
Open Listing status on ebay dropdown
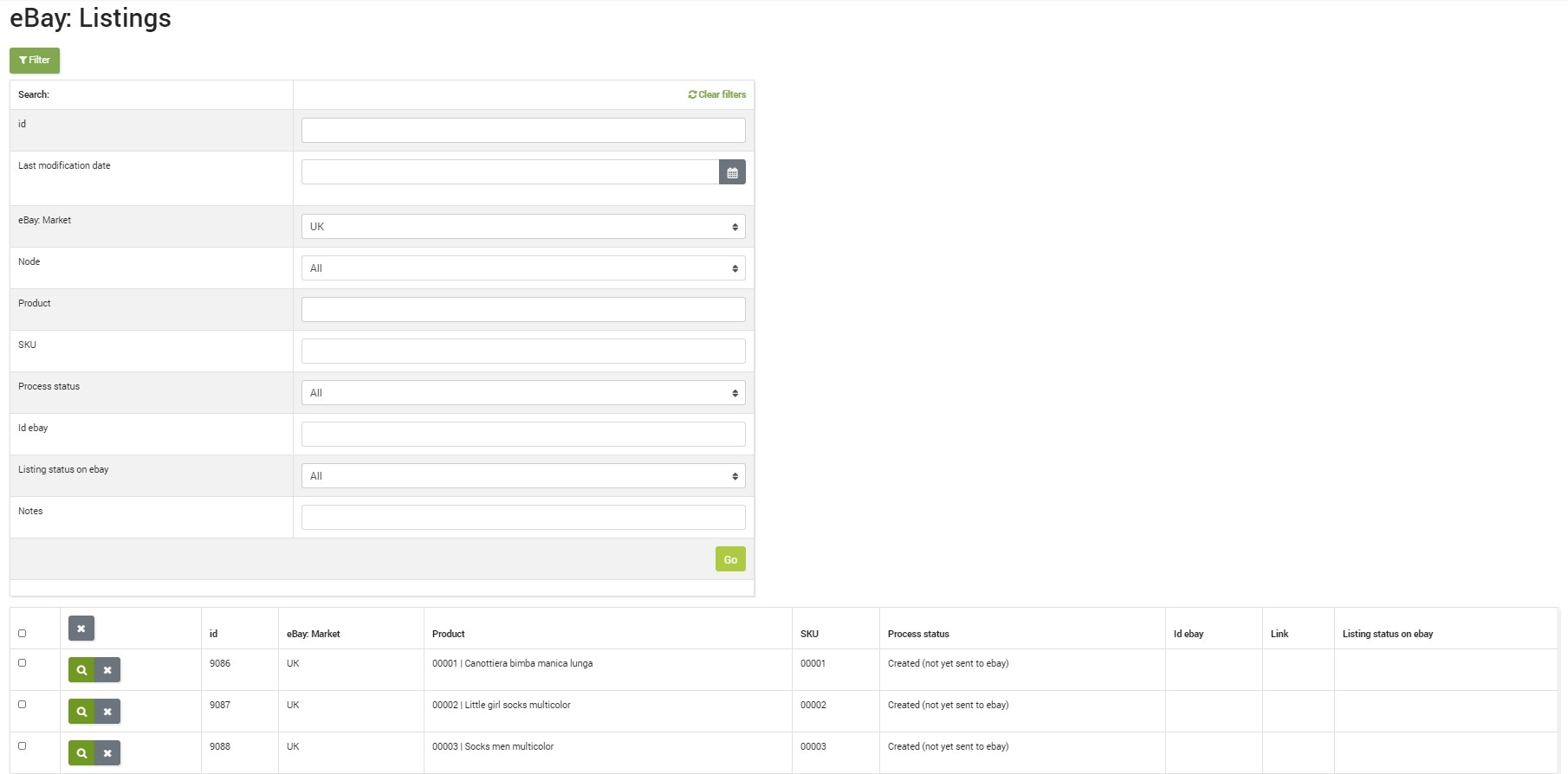[523, 476]
